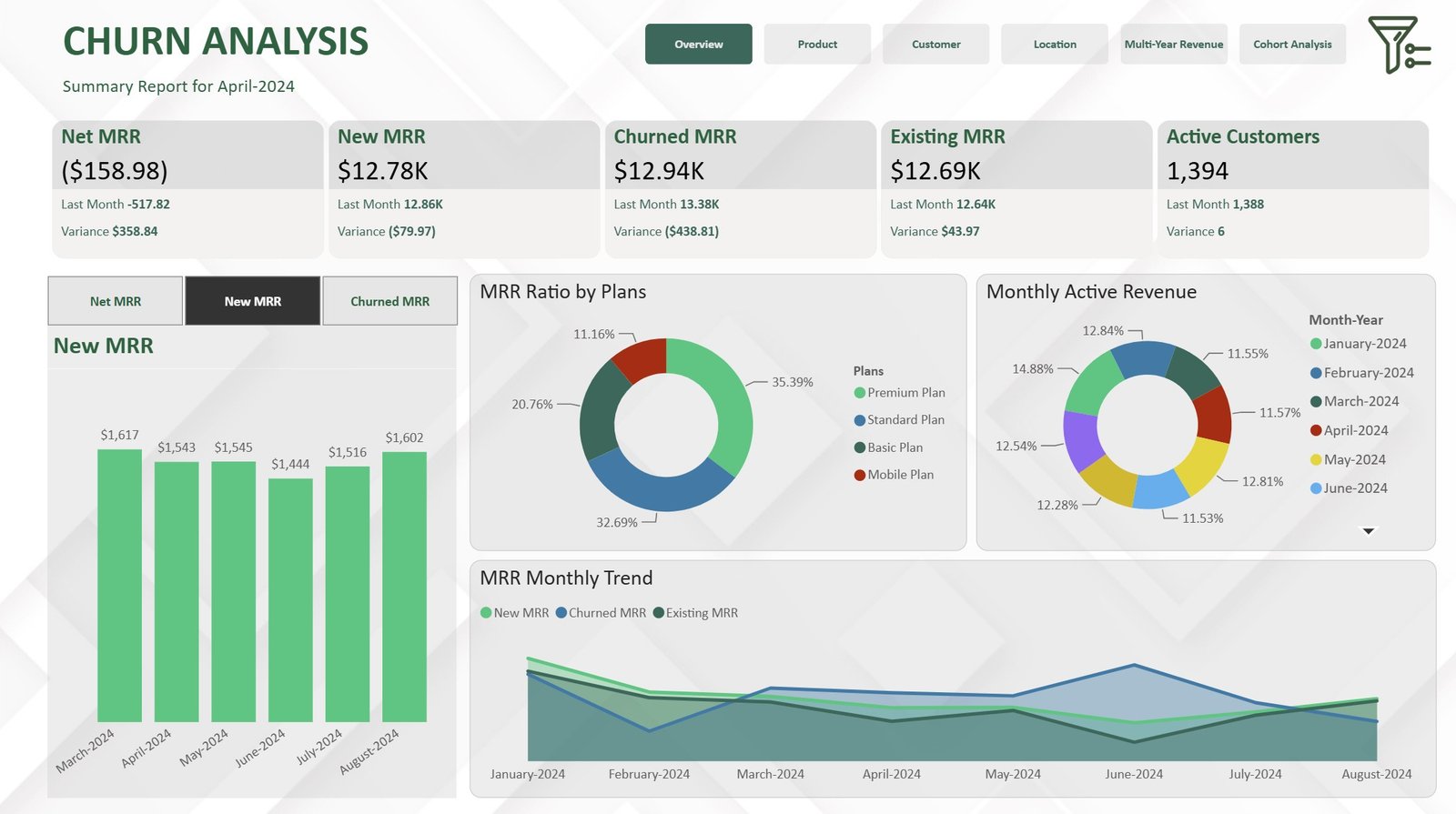The image size is (1456, 814).
Task: Select the April-2024 bar showing $1,543
Action: coord(177,592)
